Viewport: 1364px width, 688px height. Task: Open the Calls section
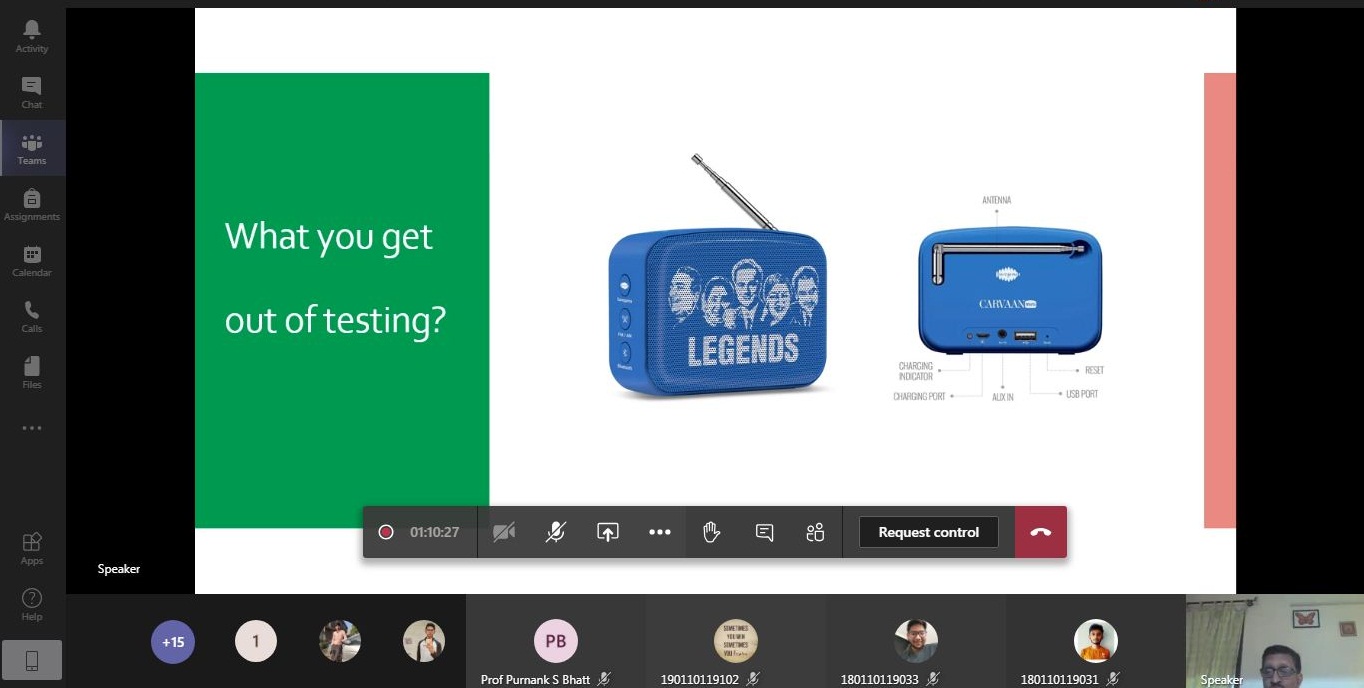coord(32,316)
